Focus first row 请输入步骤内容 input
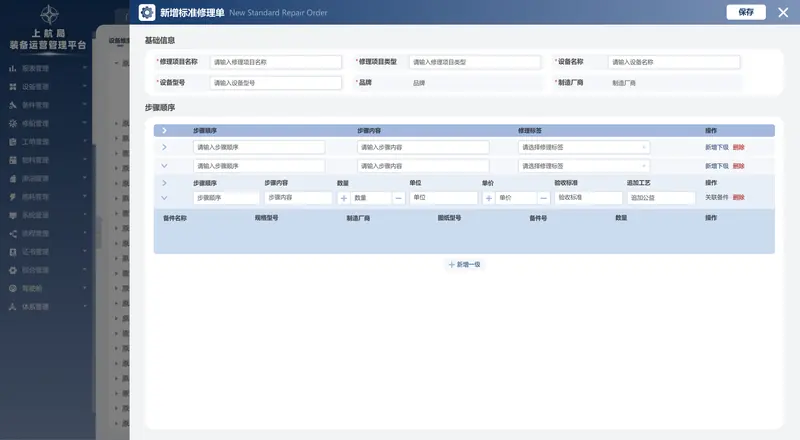This screenshot has width=800, height=440. pos(423,147)
